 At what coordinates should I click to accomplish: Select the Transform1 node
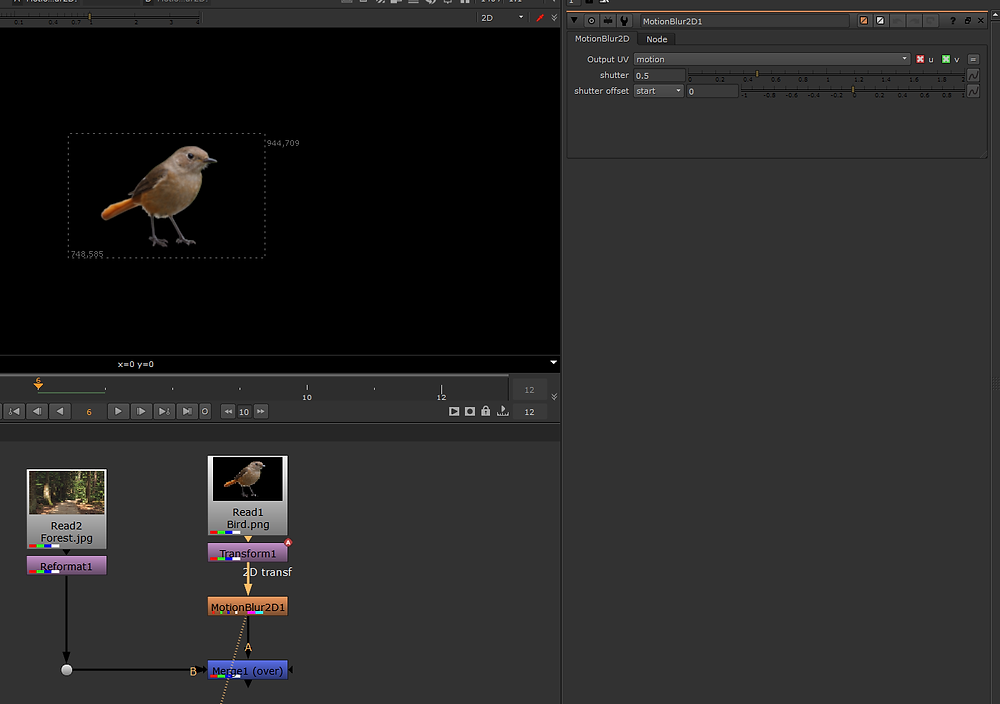point(247,553)
